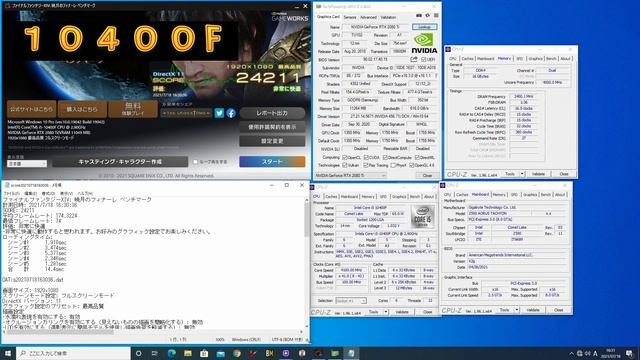Toggle the PhysX checkbox in GPU-Z
This screenshot has height=360, width=640.
(x=393, y=165)
